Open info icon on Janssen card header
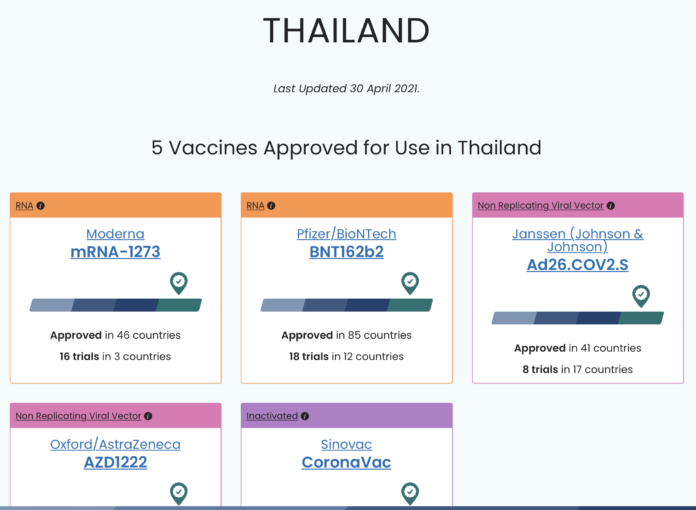The image size is (696, 510). (611, 206)
